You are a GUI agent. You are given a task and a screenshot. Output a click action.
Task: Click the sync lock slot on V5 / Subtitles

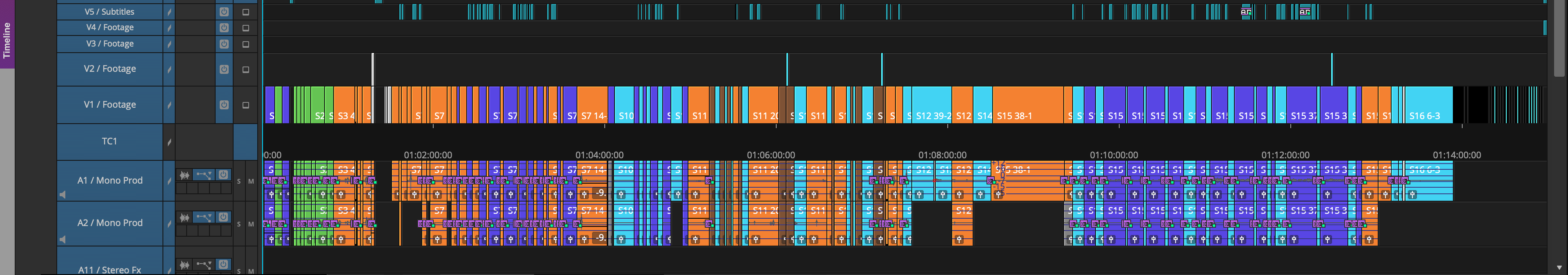click(169, 12)
